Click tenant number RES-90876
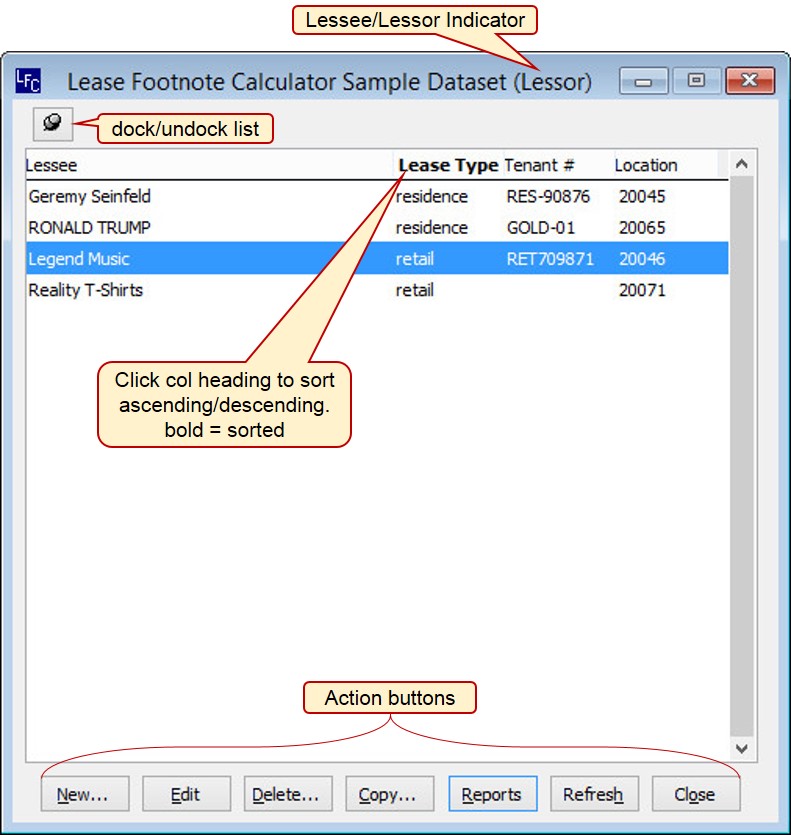791x835 pixels. coord(548,197)
